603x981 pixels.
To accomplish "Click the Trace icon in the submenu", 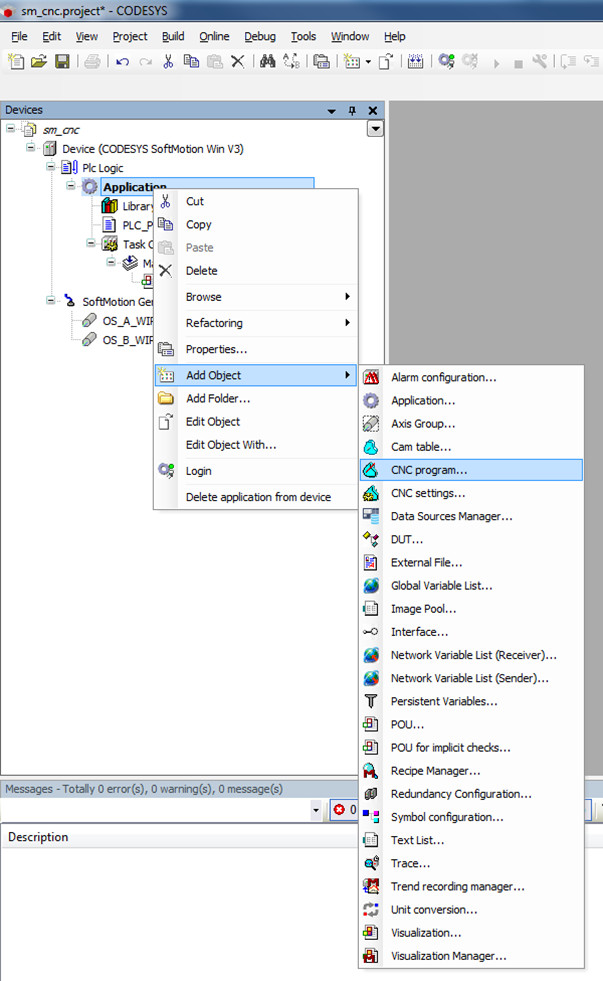I will [x=371, y=863].
